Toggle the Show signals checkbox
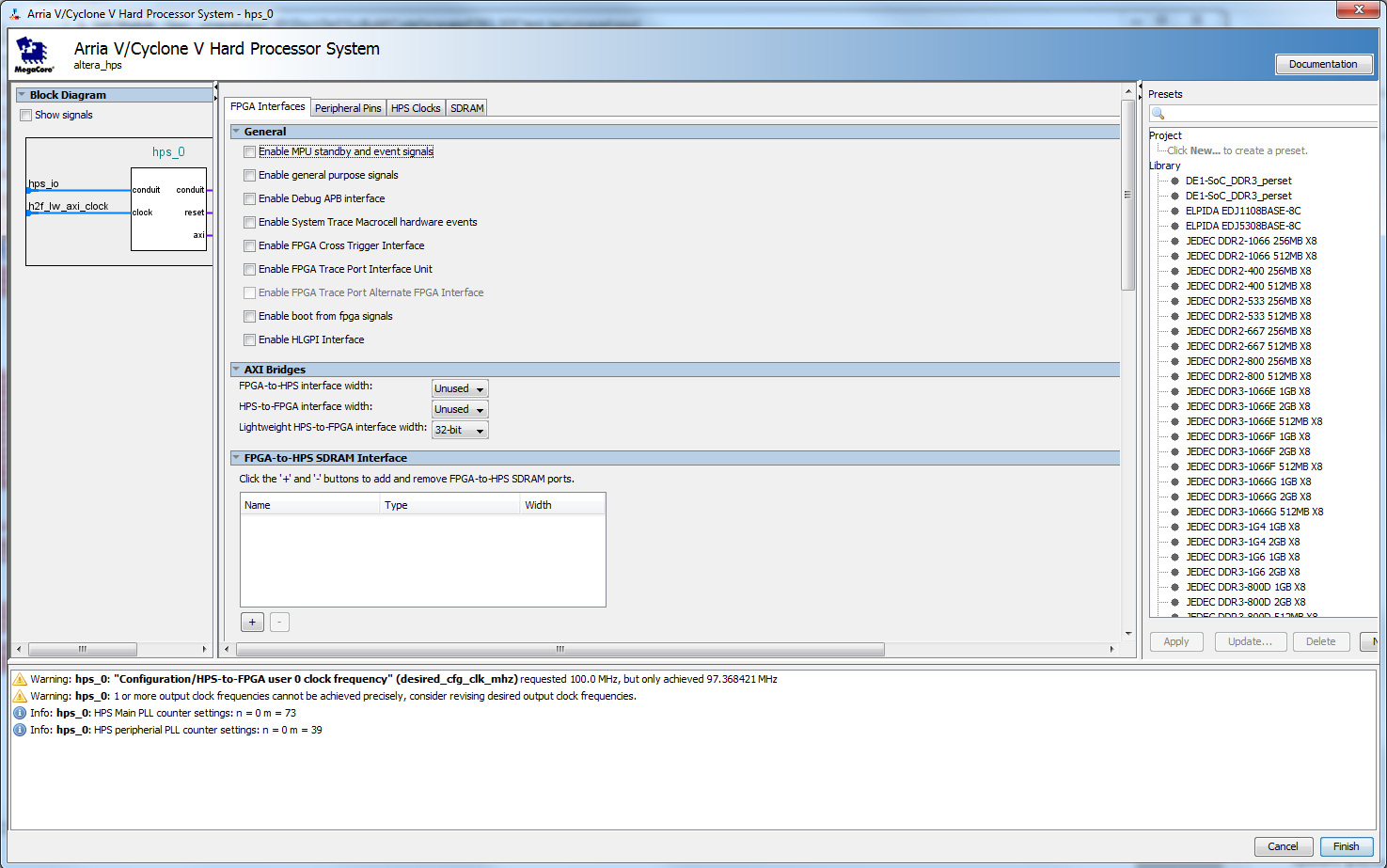The image size is (1387, 868). pyautogui.click(x=26, y=116)
